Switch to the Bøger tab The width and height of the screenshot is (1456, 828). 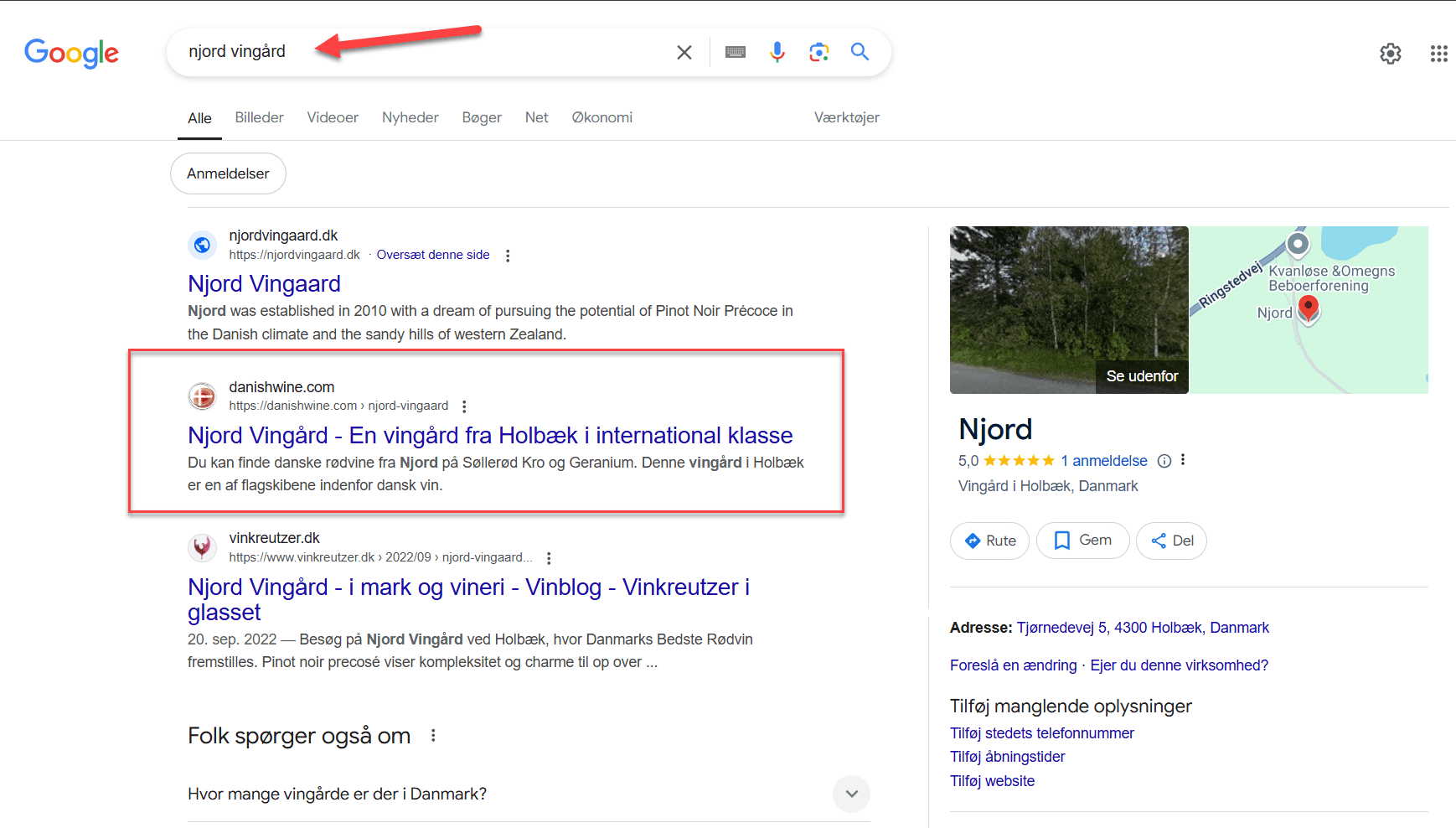[482, 117]
